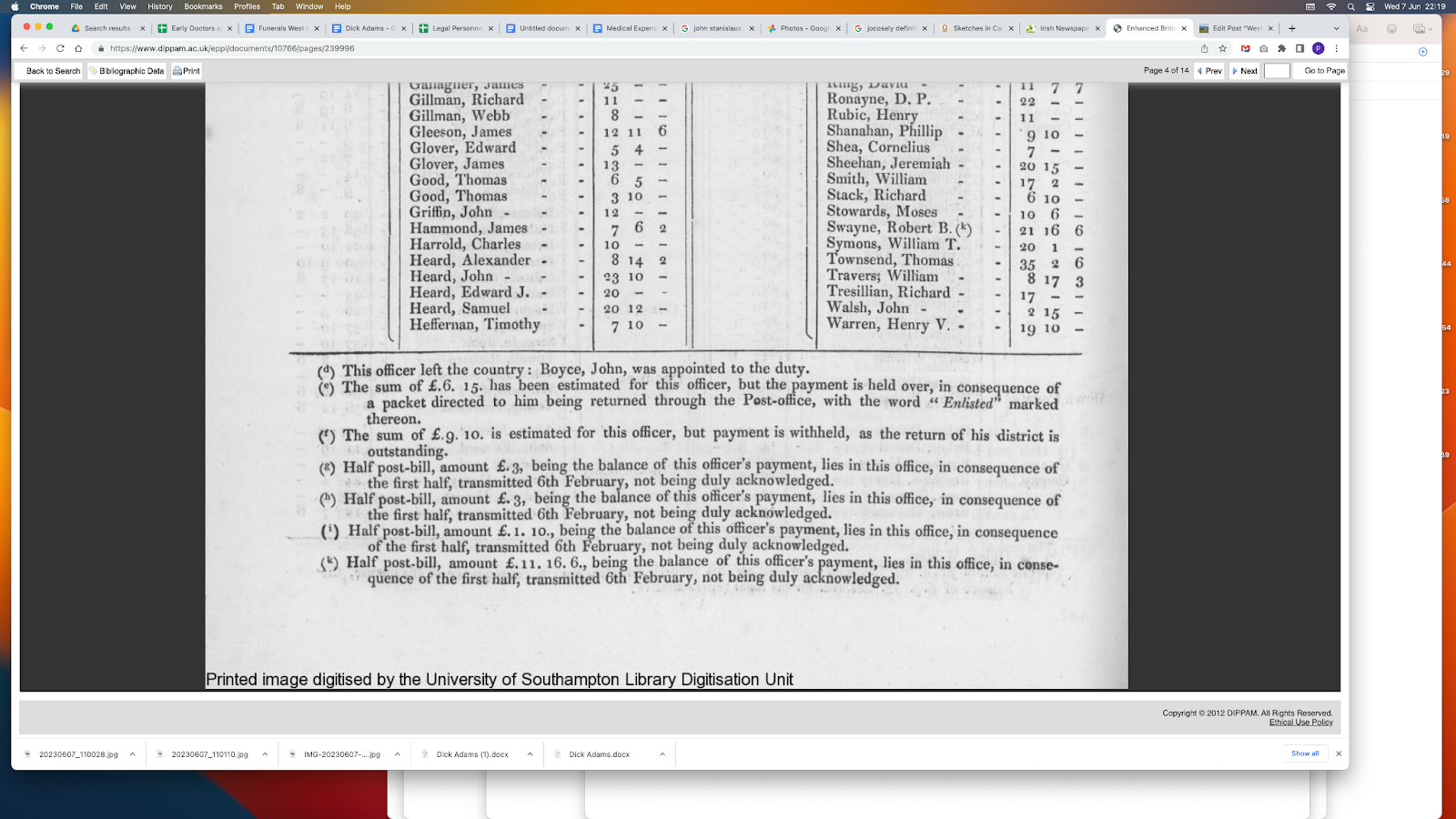Click the page number input field
1456x819 pixels.
(x=1277, y=71)
